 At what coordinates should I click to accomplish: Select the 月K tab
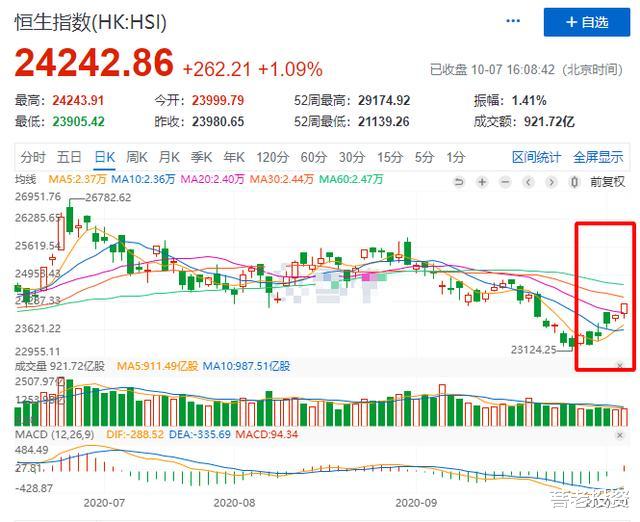[169, 157]
